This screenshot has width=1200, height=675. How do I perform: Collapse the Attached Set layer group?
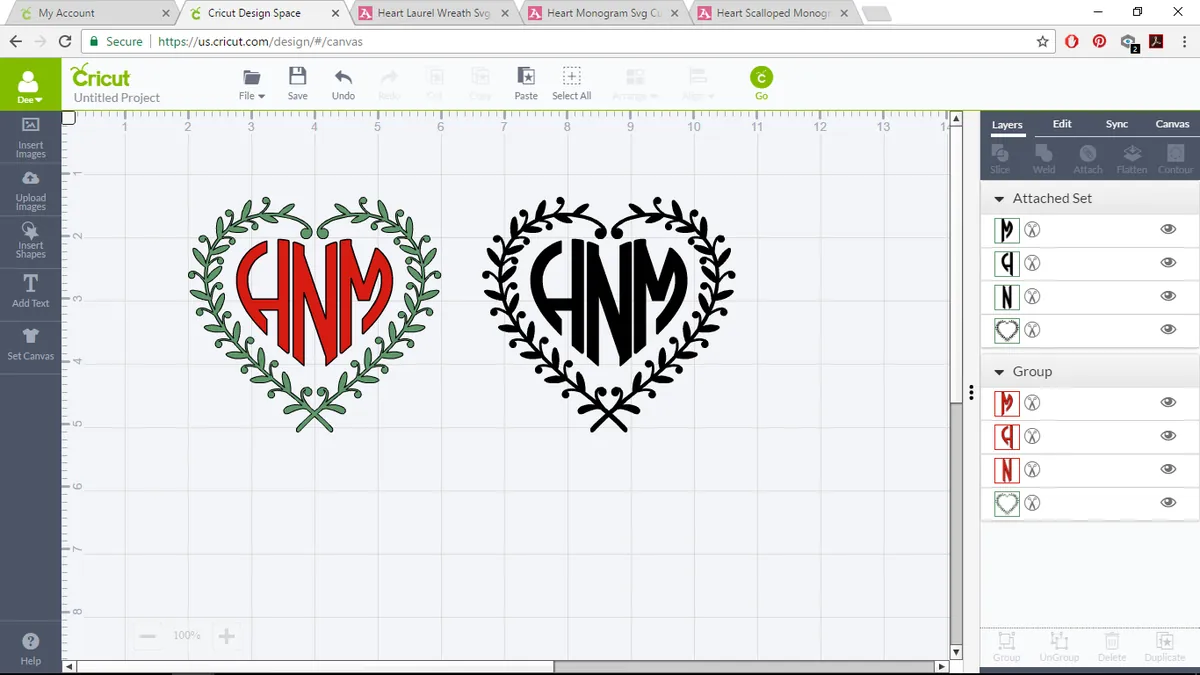(x=999, y=199)
